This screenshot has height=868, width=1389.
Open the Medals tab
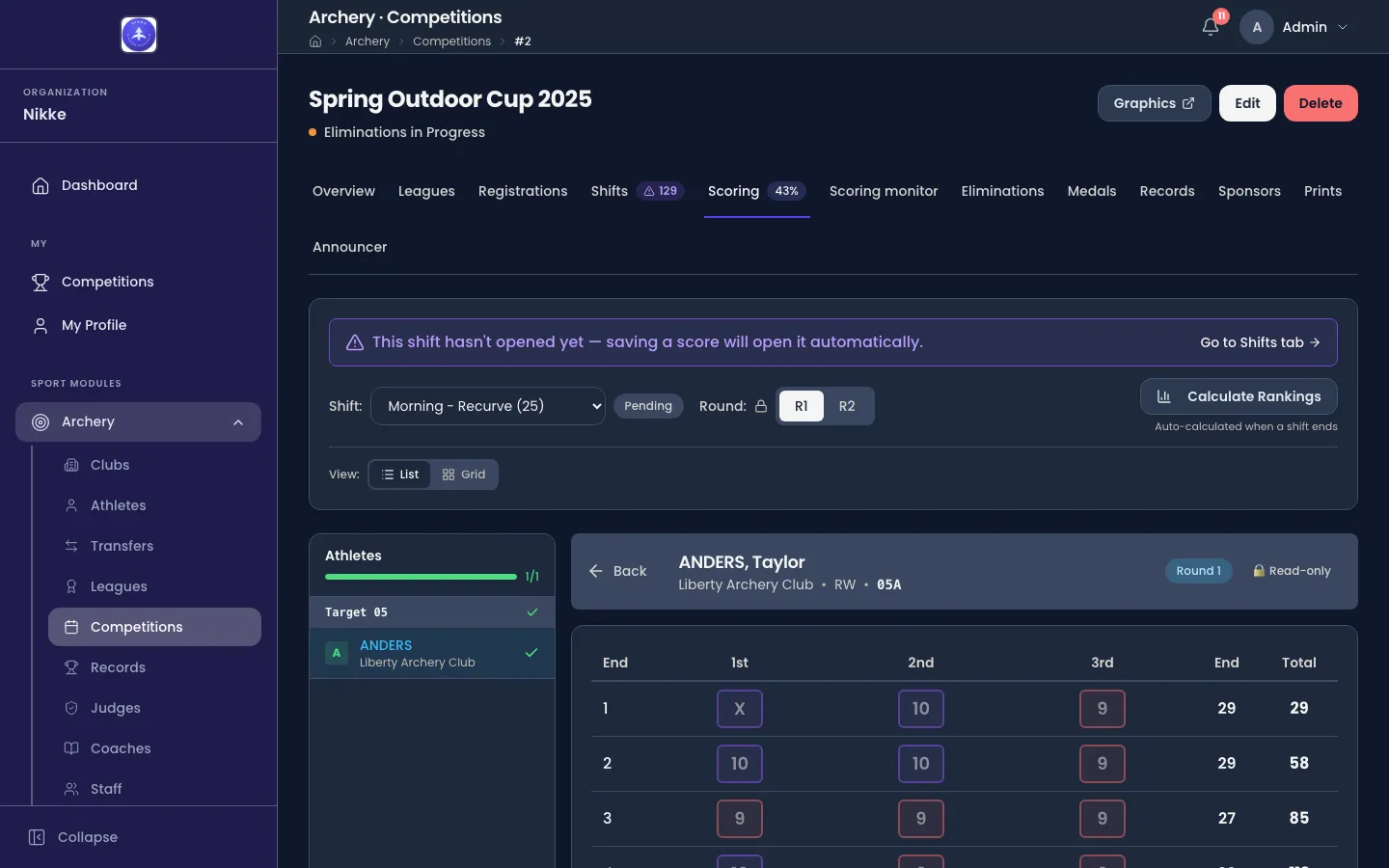pos(1092,191)
